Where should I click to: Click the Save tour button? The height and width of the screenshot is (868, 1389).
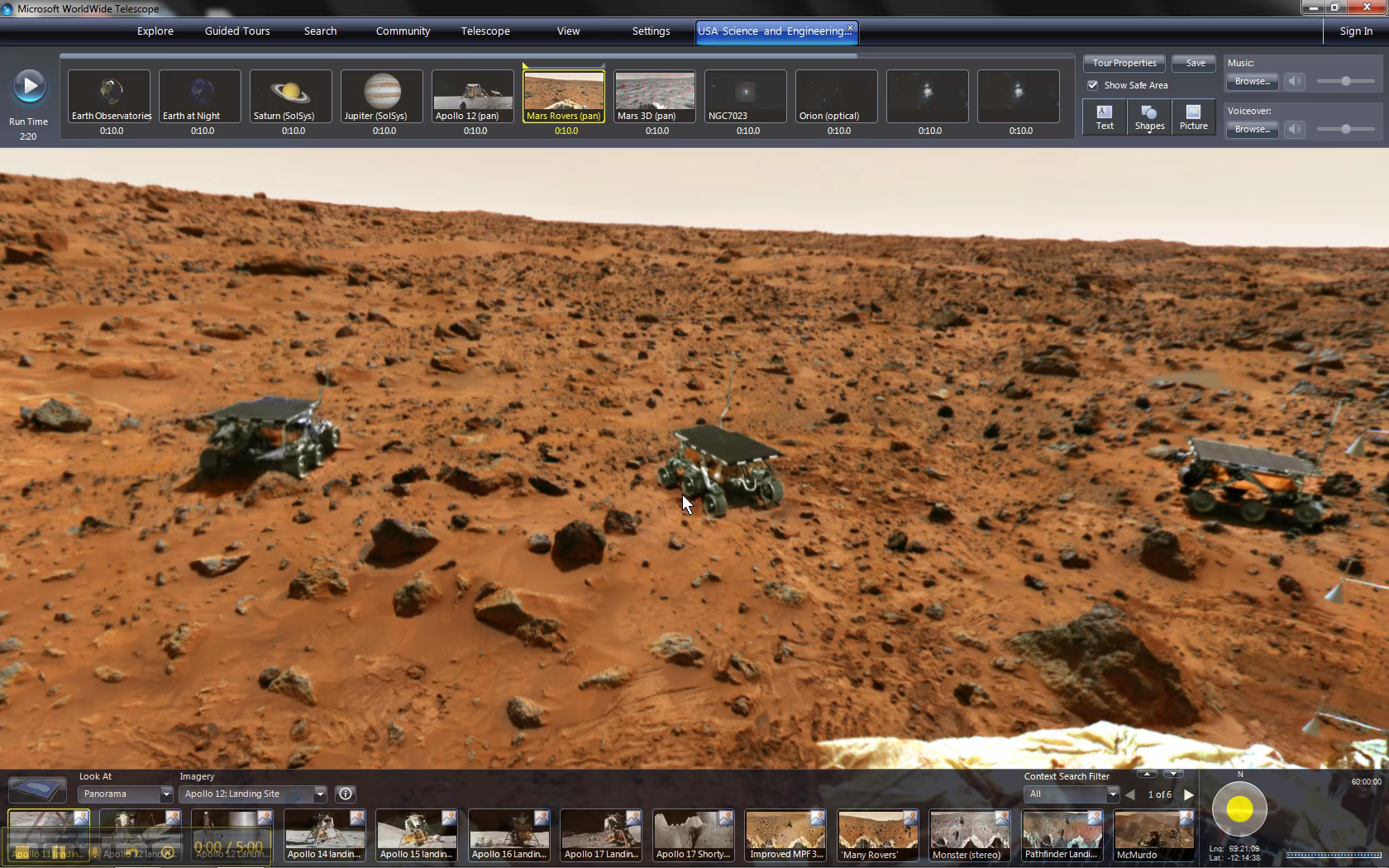(1195, 63)
